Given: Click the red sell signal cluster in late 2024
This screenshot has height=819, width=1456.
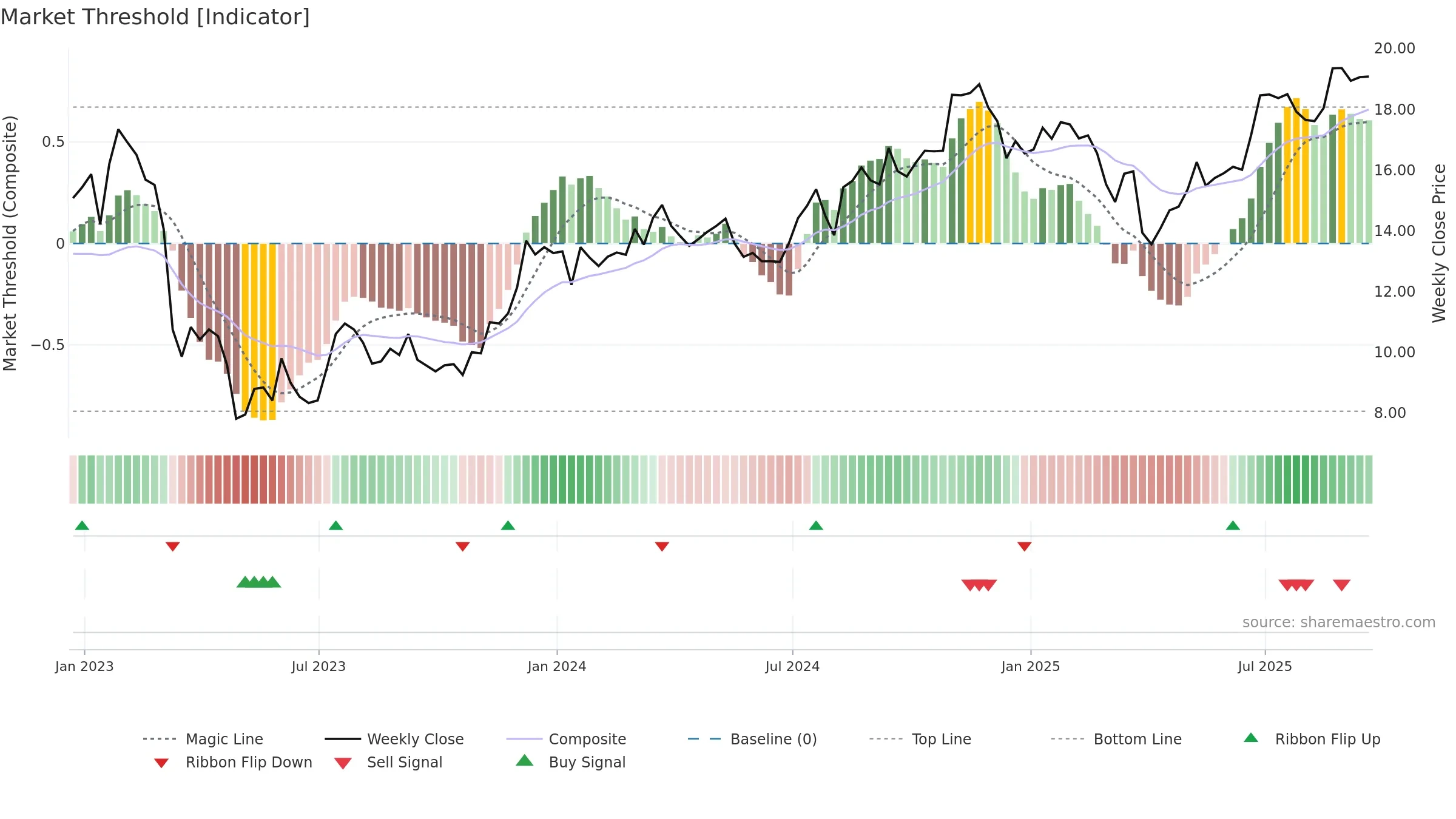Looking at the screenshot, I should point(979,585).
